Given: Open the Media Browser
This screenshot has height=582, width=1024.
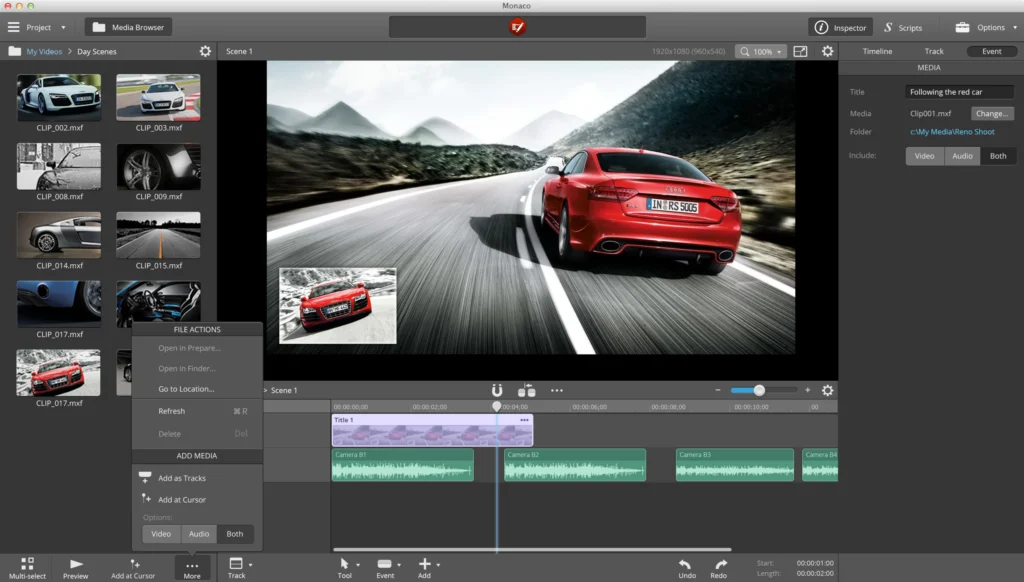Looking at the screenshot, I should 129,27.
